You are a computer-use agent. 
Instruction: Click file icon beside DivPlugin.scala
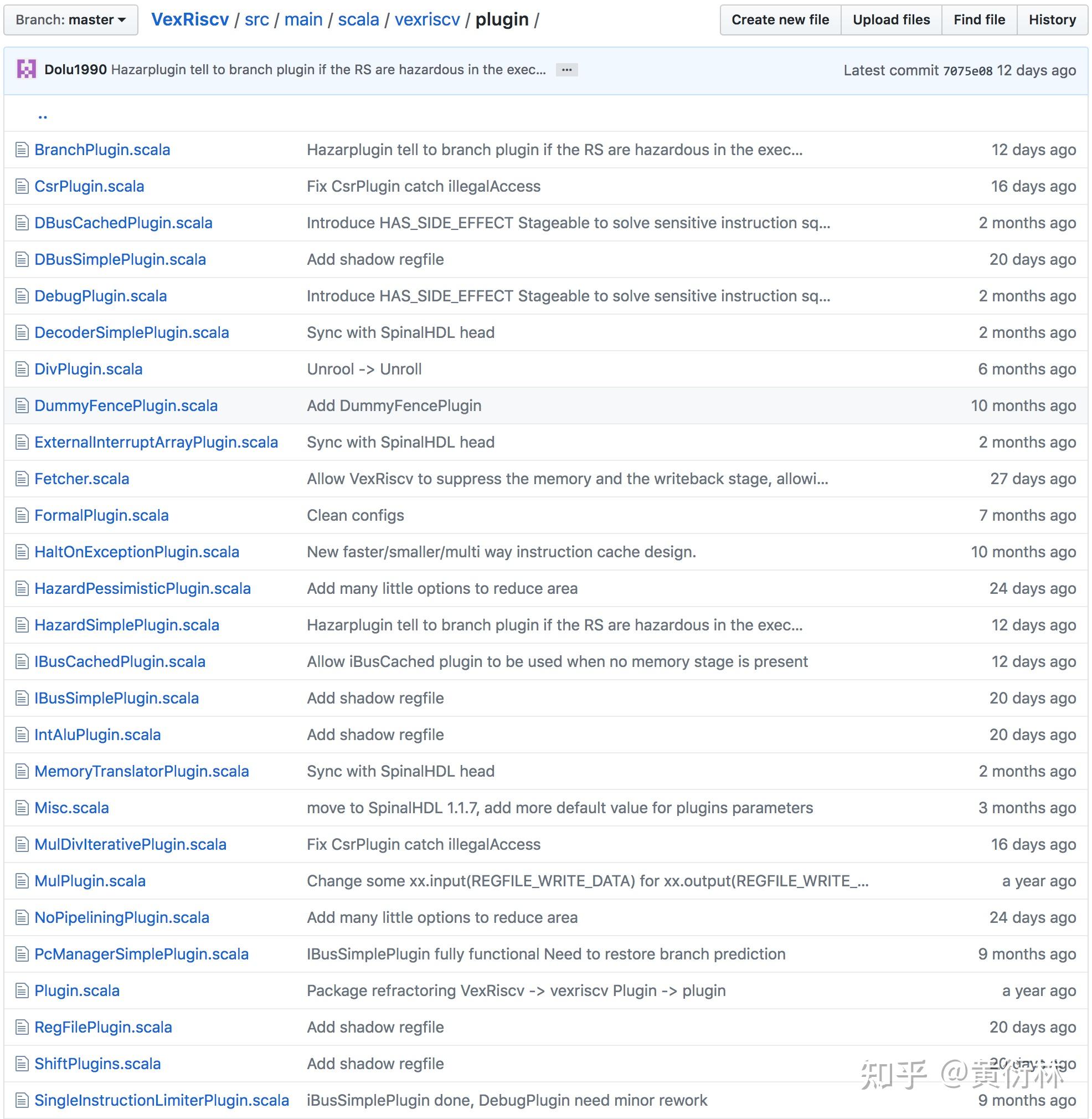22,369
